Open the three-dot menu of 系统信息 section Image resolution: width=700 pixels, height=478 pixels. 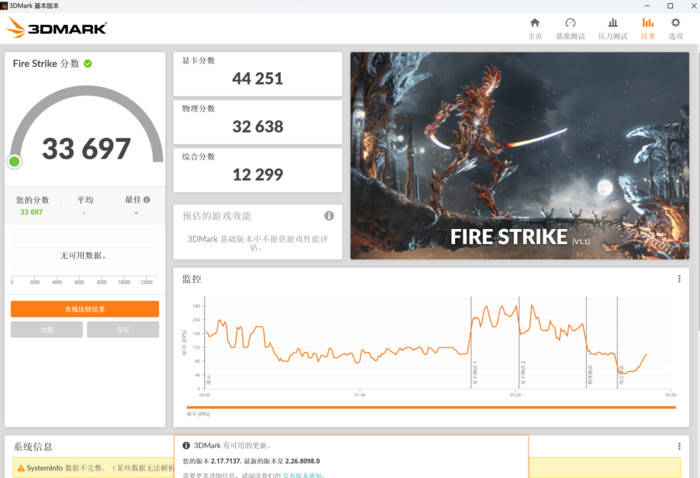point(679,446)
